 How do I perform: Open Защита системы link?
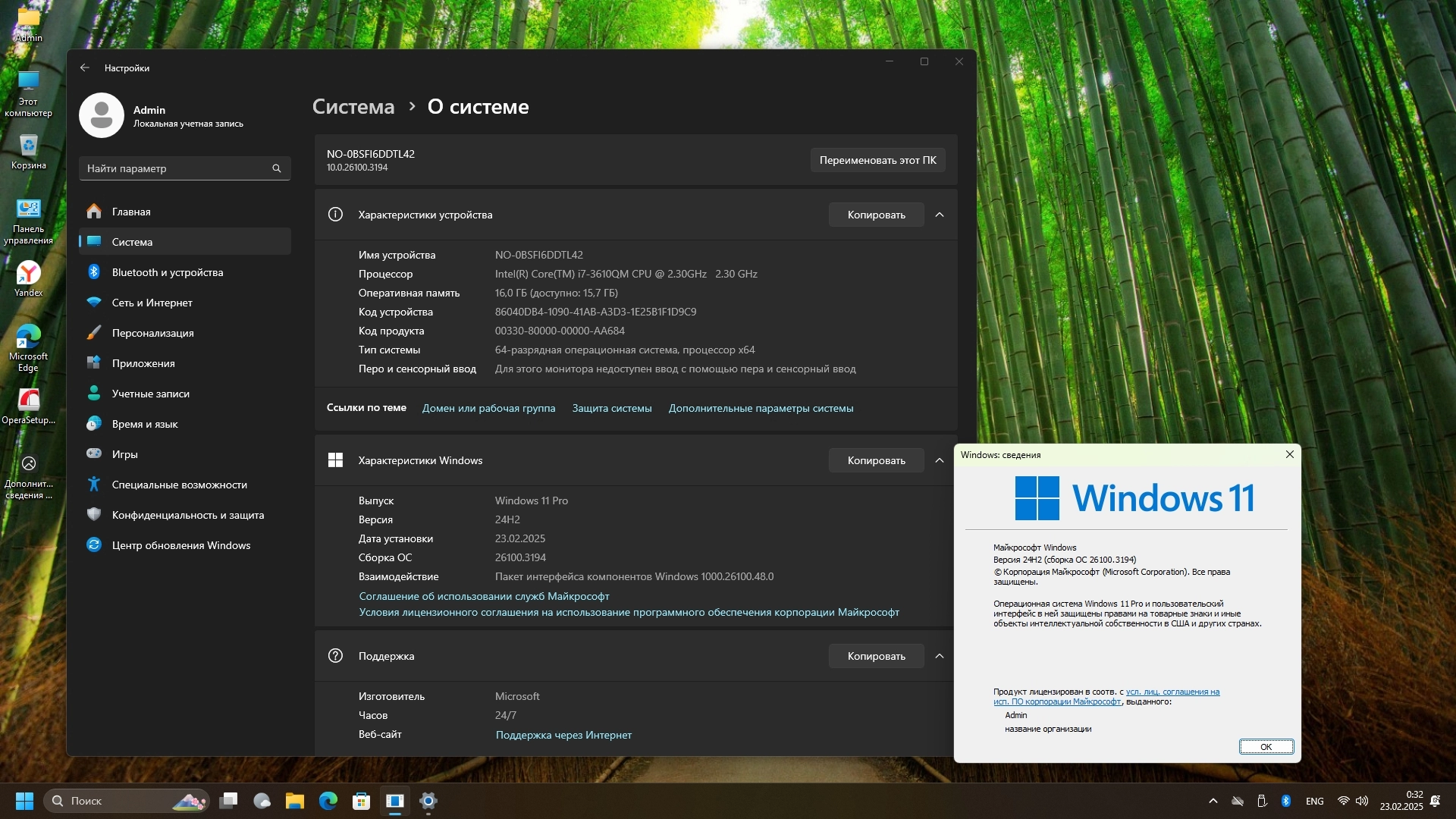611,408
